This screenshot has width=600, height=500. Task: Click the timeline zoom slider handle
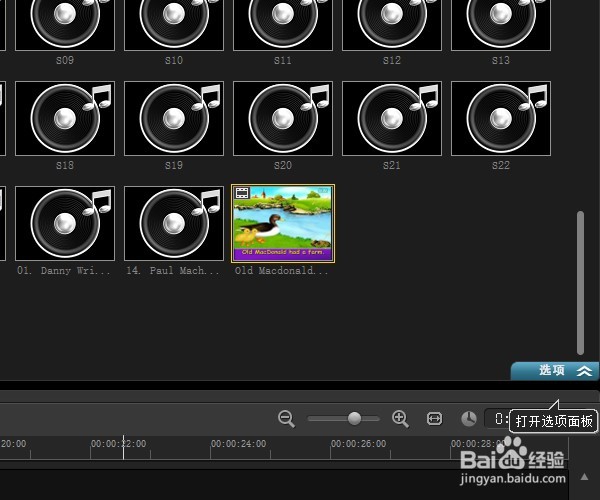click(354, 418)
